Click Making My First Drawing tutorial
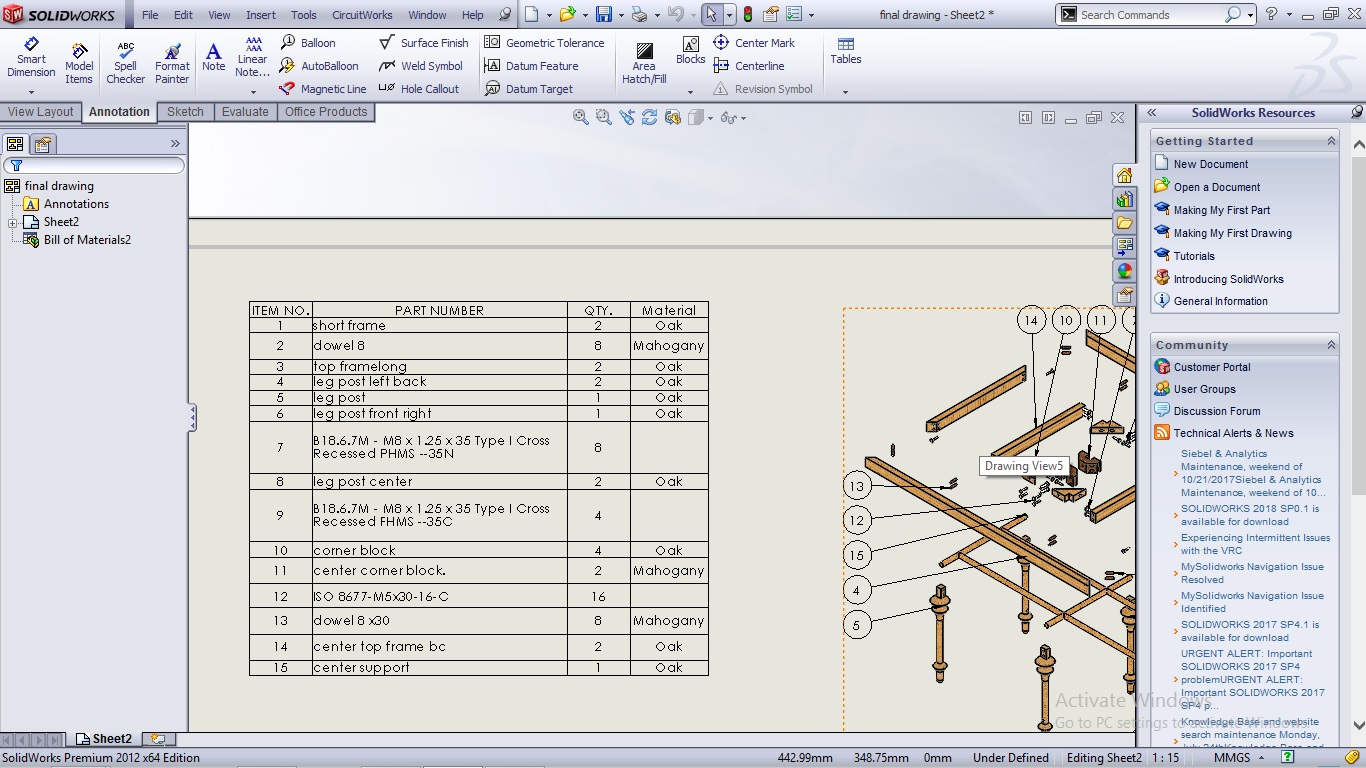This screenshot has width=1366, height=768. (1232, 232)
